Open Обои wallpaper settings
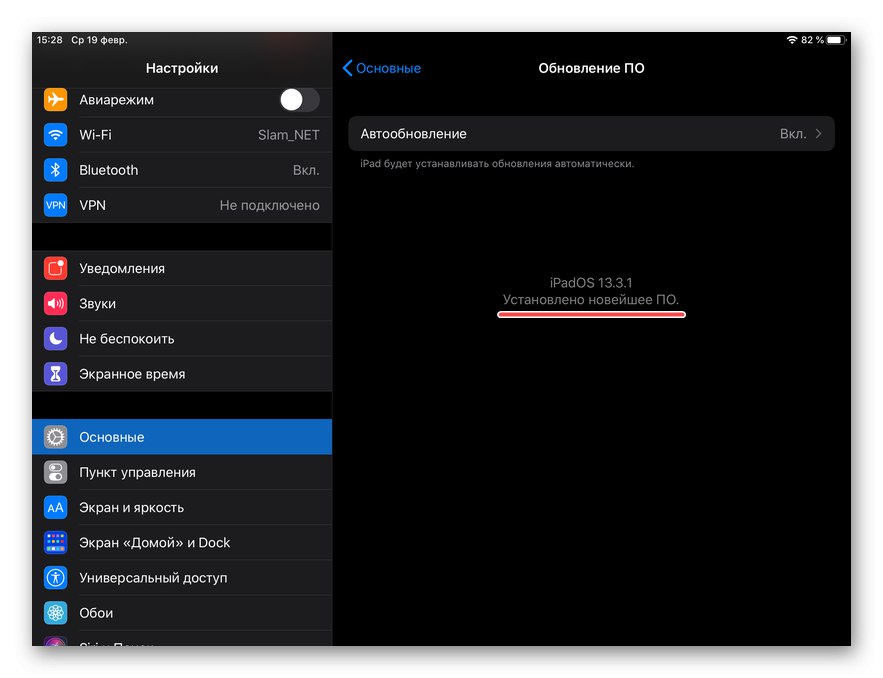The image size is (883, 678). coord(182,613)
